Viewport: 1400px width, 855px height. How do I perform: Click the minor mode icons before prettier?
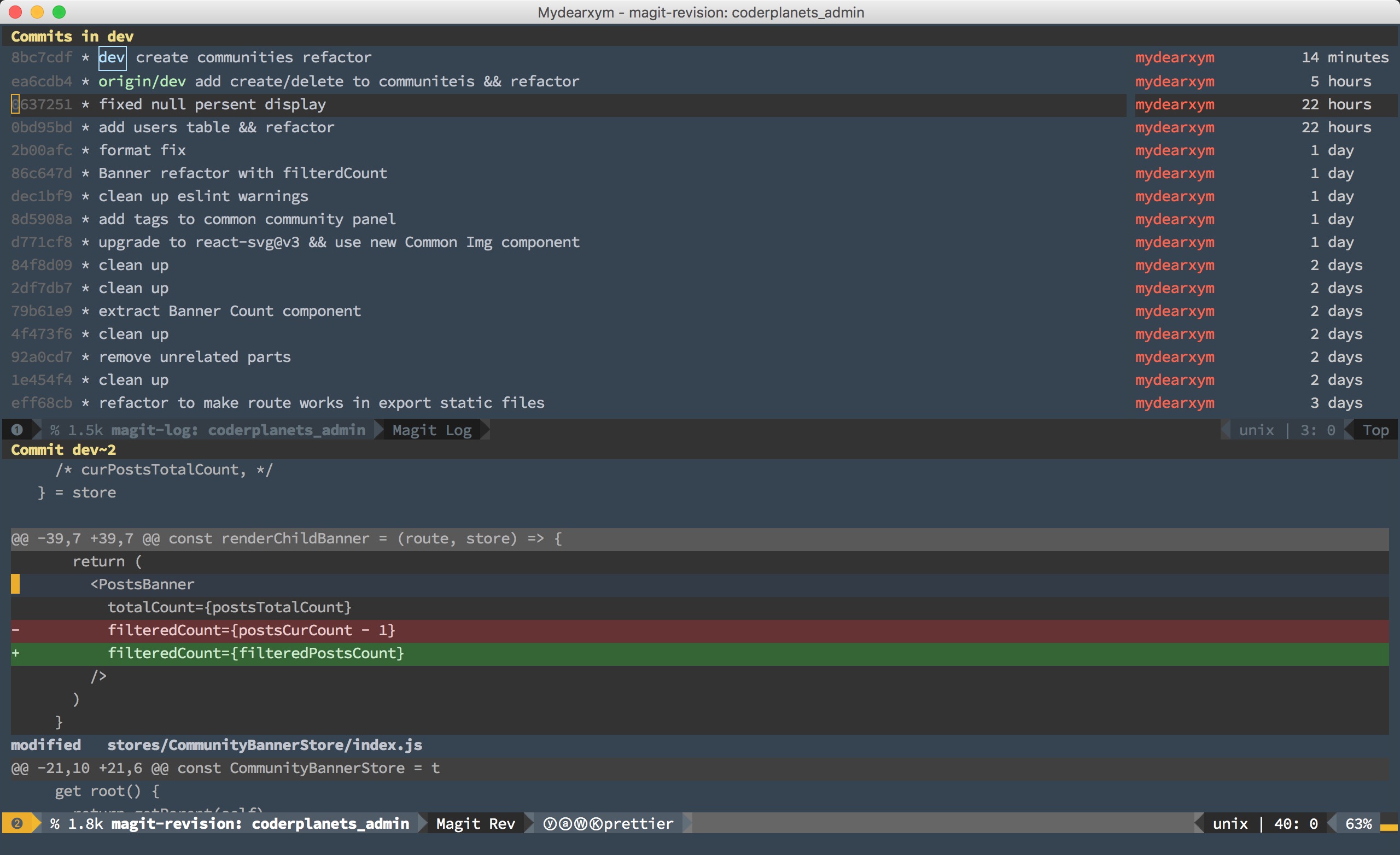(572, 823)
